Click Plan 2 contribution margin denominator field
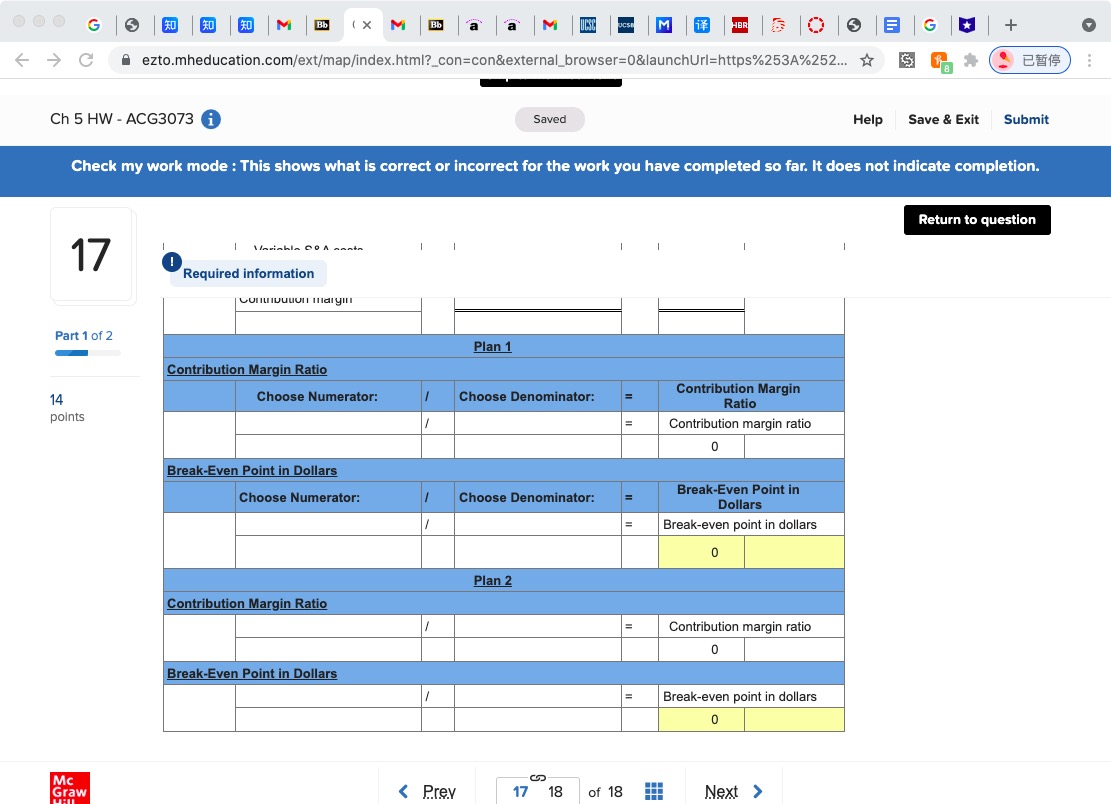This screenshot has height=804, width=1111. (538, 626)
